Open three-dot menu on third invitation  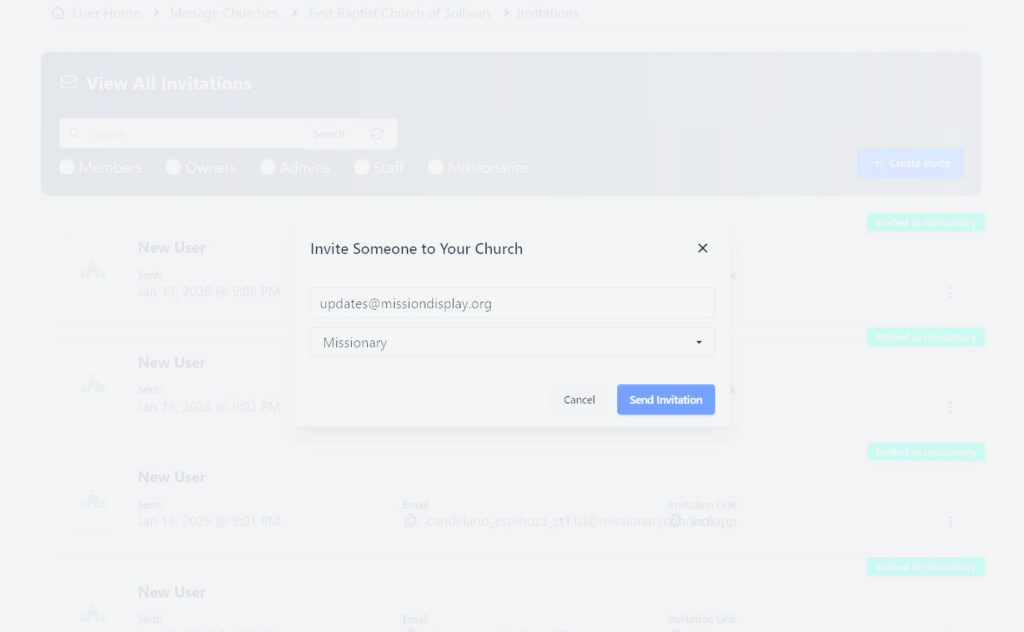click(x=950, y=522)
